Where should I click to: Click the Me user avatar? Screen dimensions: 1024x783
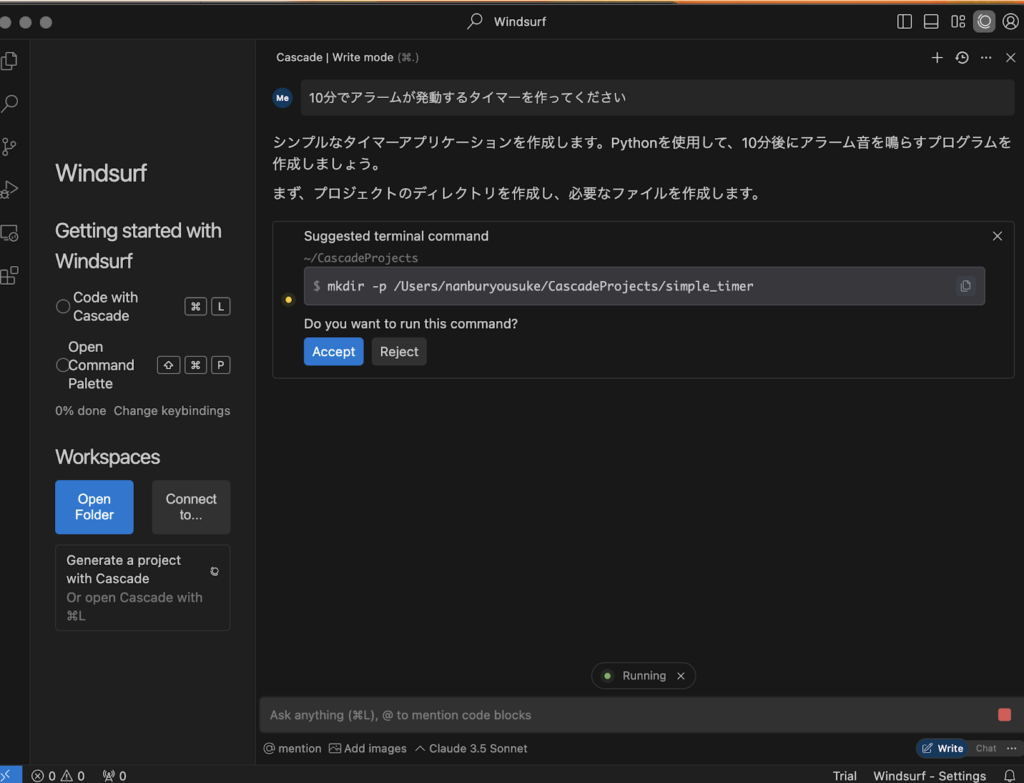point(282,98)
